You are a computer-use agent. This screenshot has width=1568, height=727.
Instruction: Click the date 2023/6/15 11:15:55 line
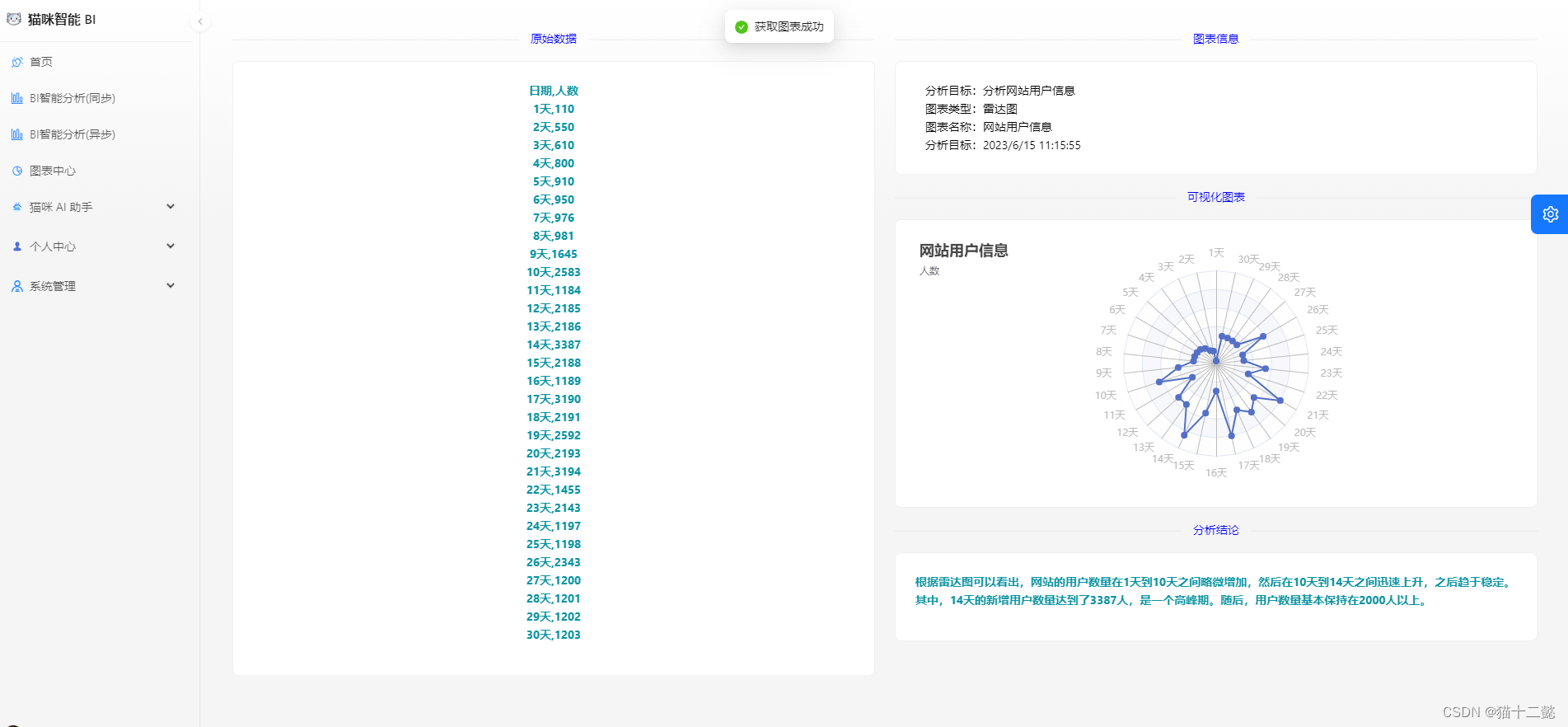pos(1003,145)
